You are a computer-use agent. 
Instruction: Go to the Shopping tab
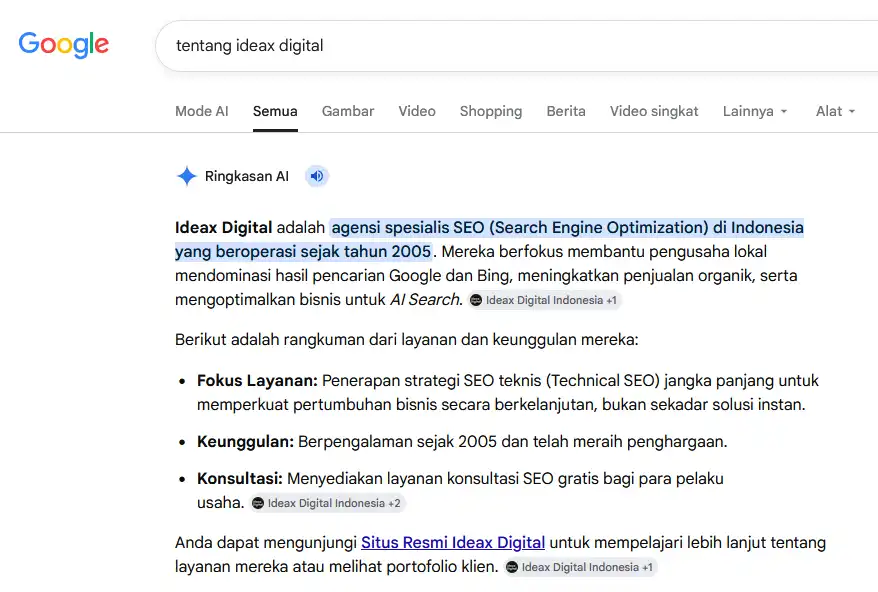pos(491,111)
